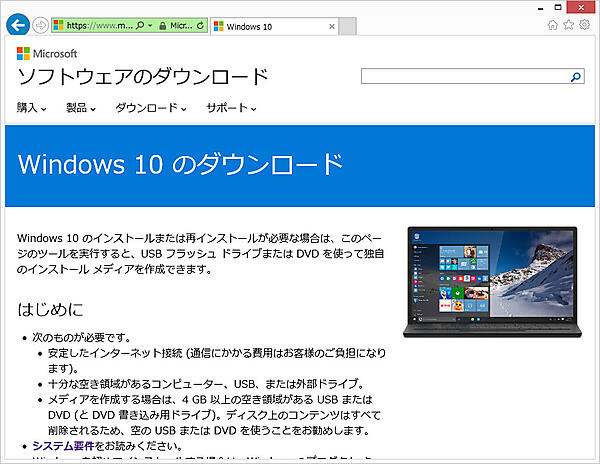Go back with the blue back arrow

18,25
